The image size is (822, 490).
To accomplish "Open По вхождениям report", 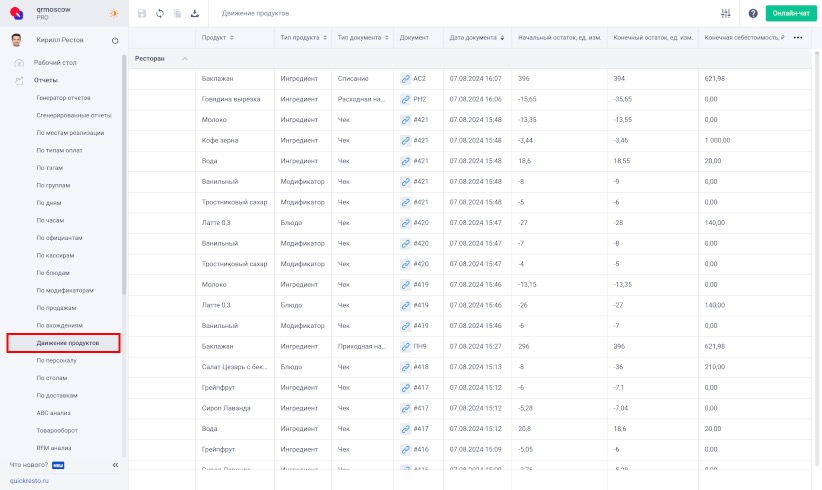I will click(x=59, y=325).
